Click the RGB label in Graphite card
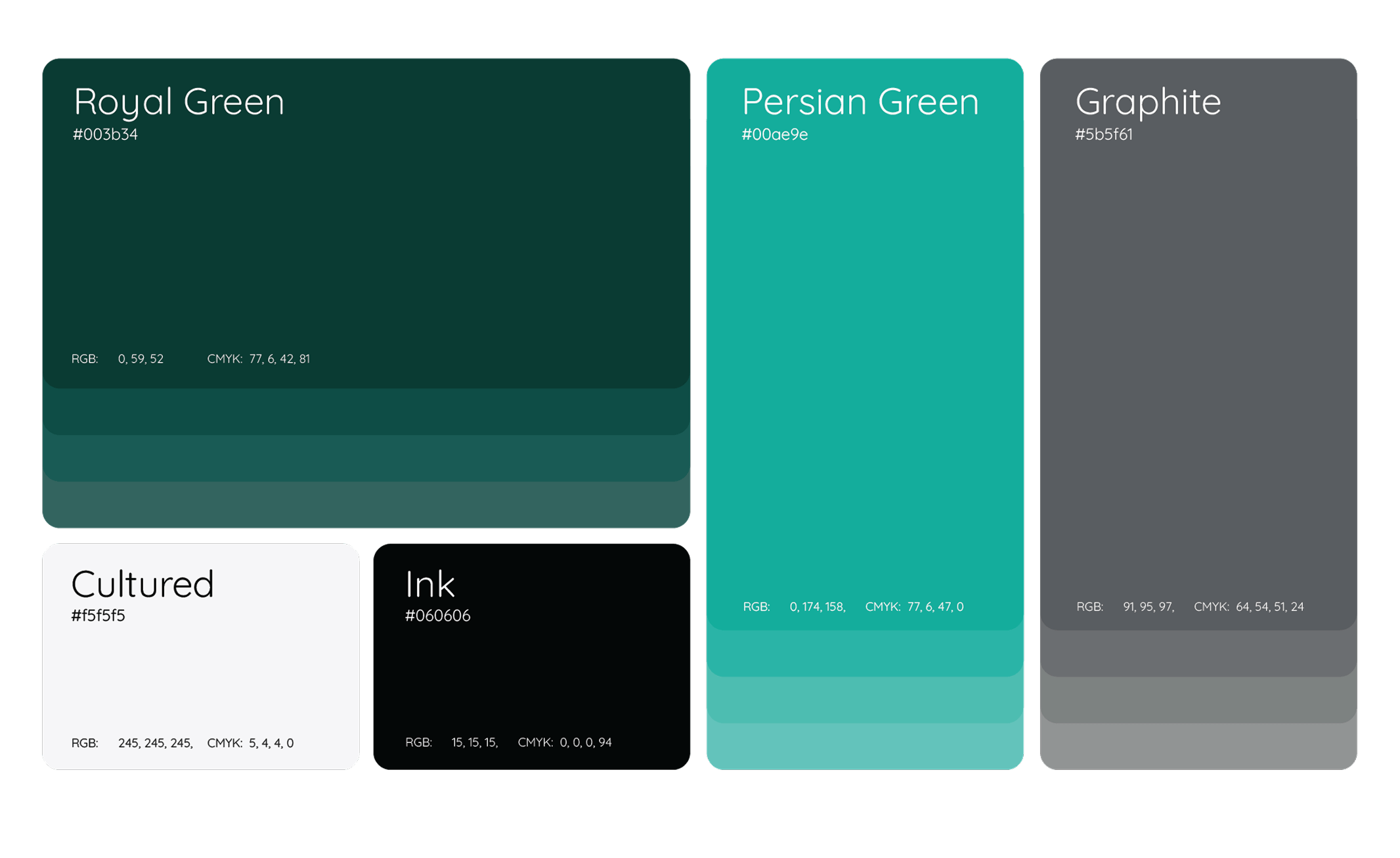This screenshot has width=1400, height=858. 1090,607
